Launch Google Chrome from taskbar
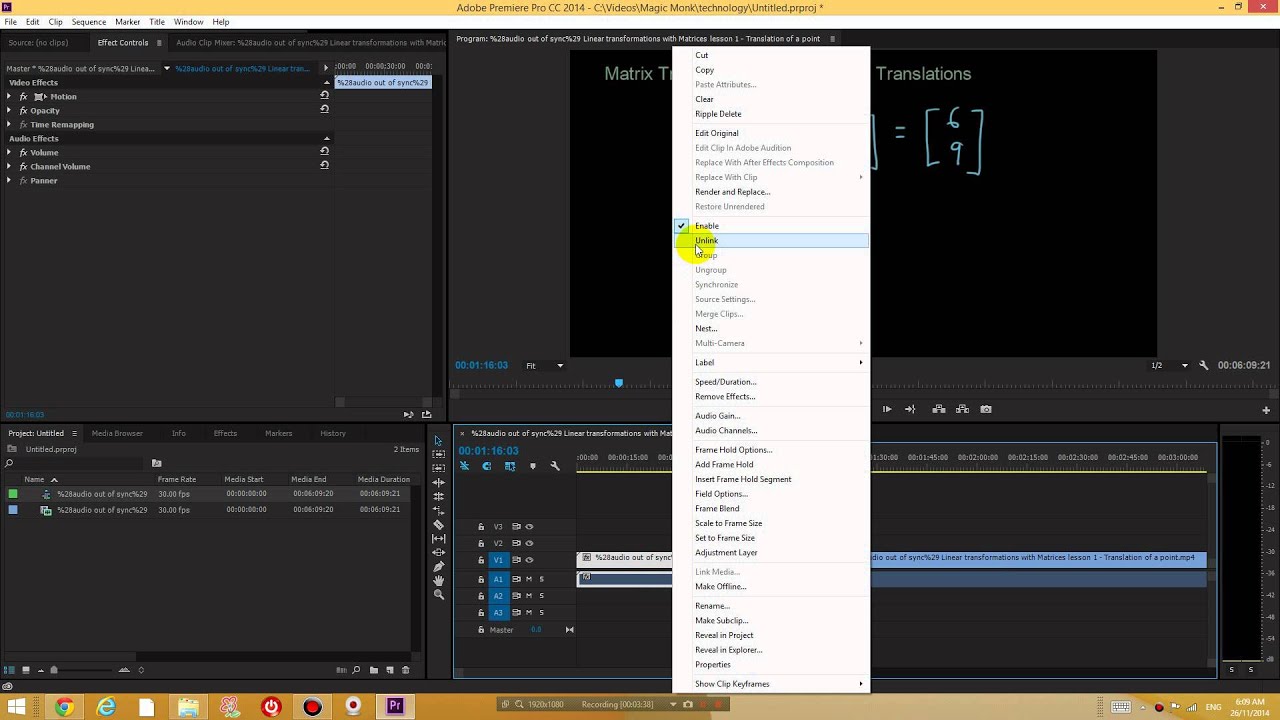1280x720 pixels. coord(64,707)
